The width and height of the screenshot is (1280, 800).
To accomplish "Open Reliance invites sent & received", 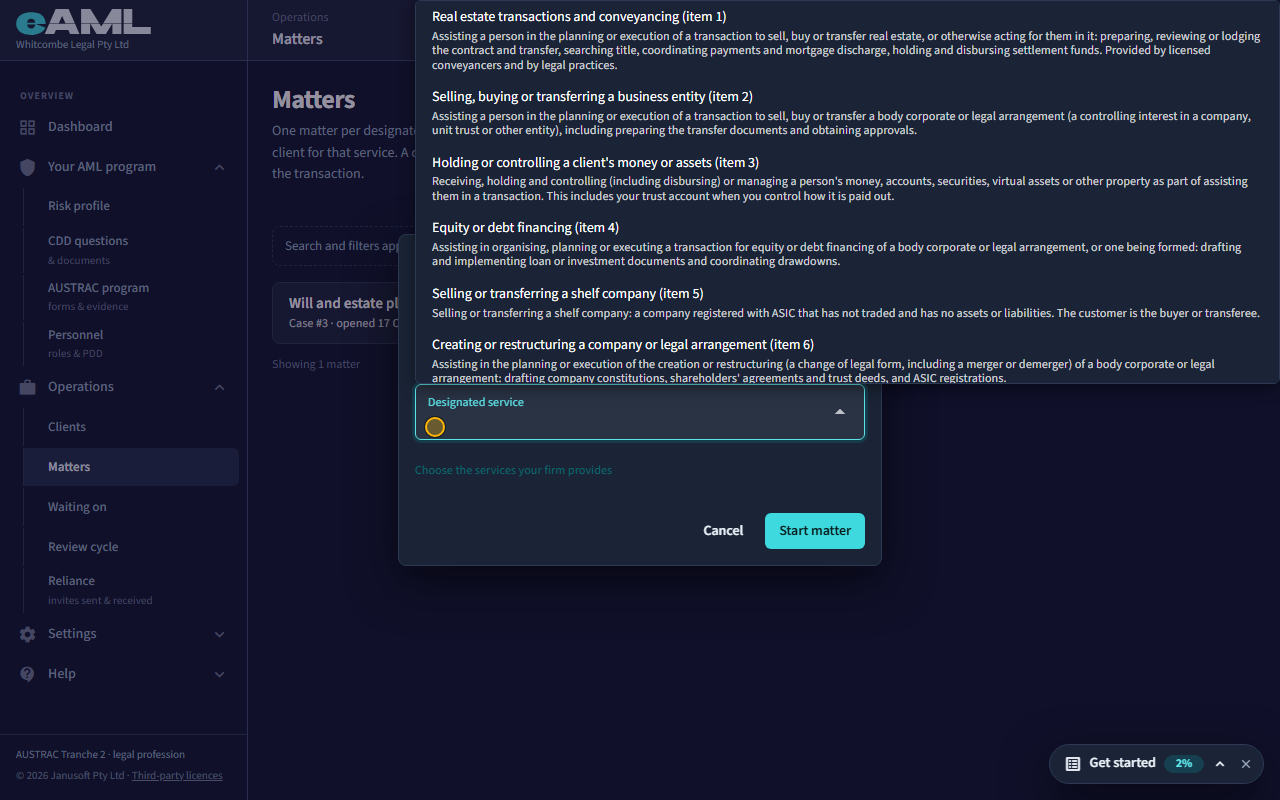I will click(x=131, y=589).
